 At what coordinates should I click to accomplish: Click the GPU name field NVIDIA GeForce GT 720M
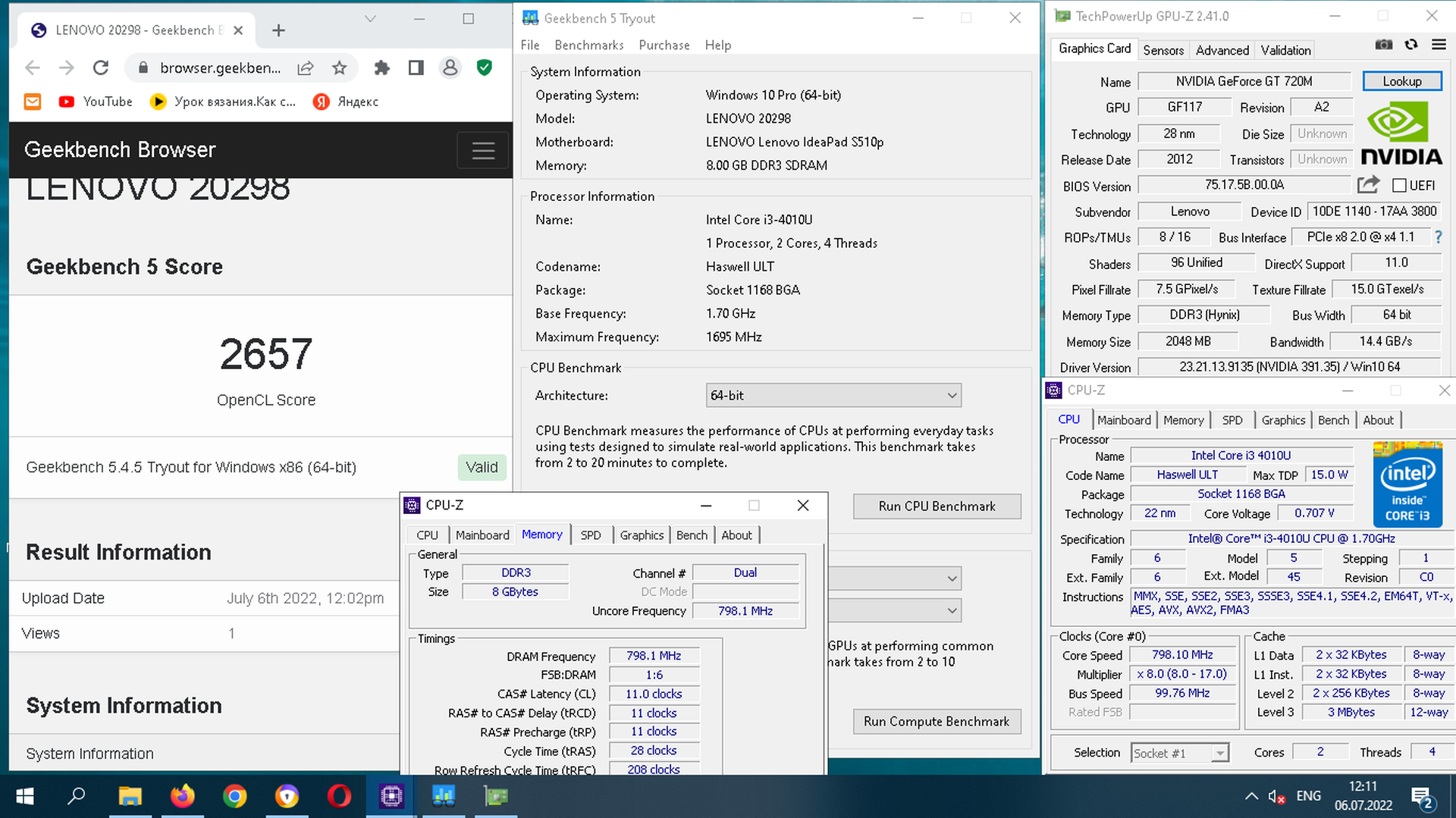pos(1244,81)
